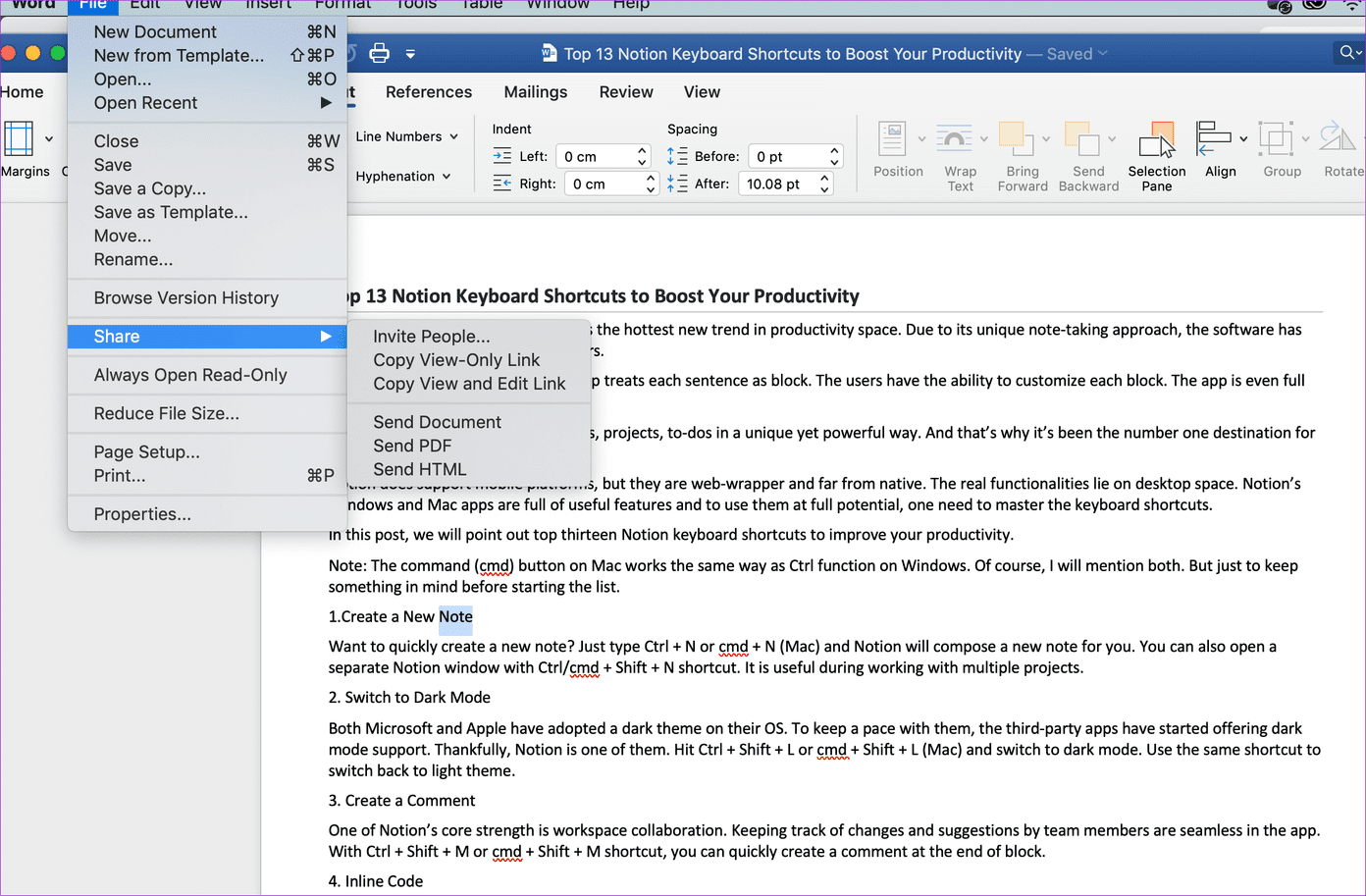The width and height of the screenshot is (1366, 896).
Task: Click the Send Backward icon
Action: [1082, 139]
